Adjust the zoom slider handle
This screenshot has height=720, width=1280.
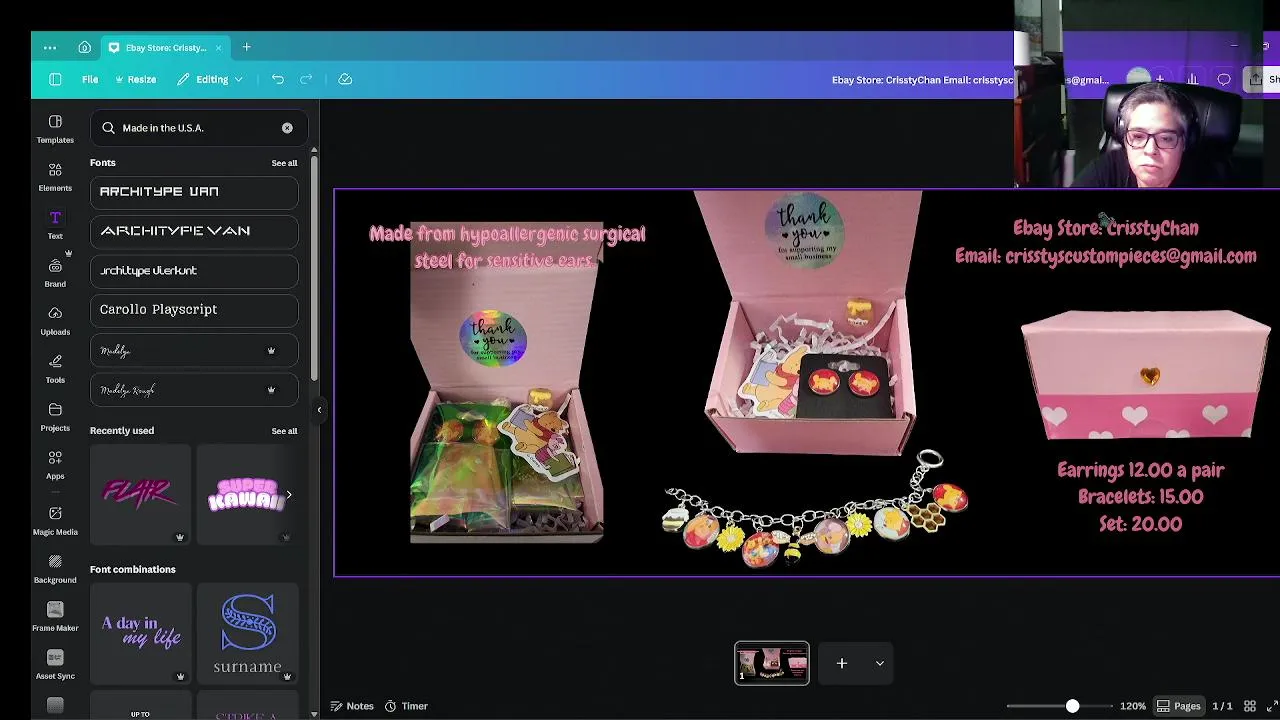[x=1072, y=706]
